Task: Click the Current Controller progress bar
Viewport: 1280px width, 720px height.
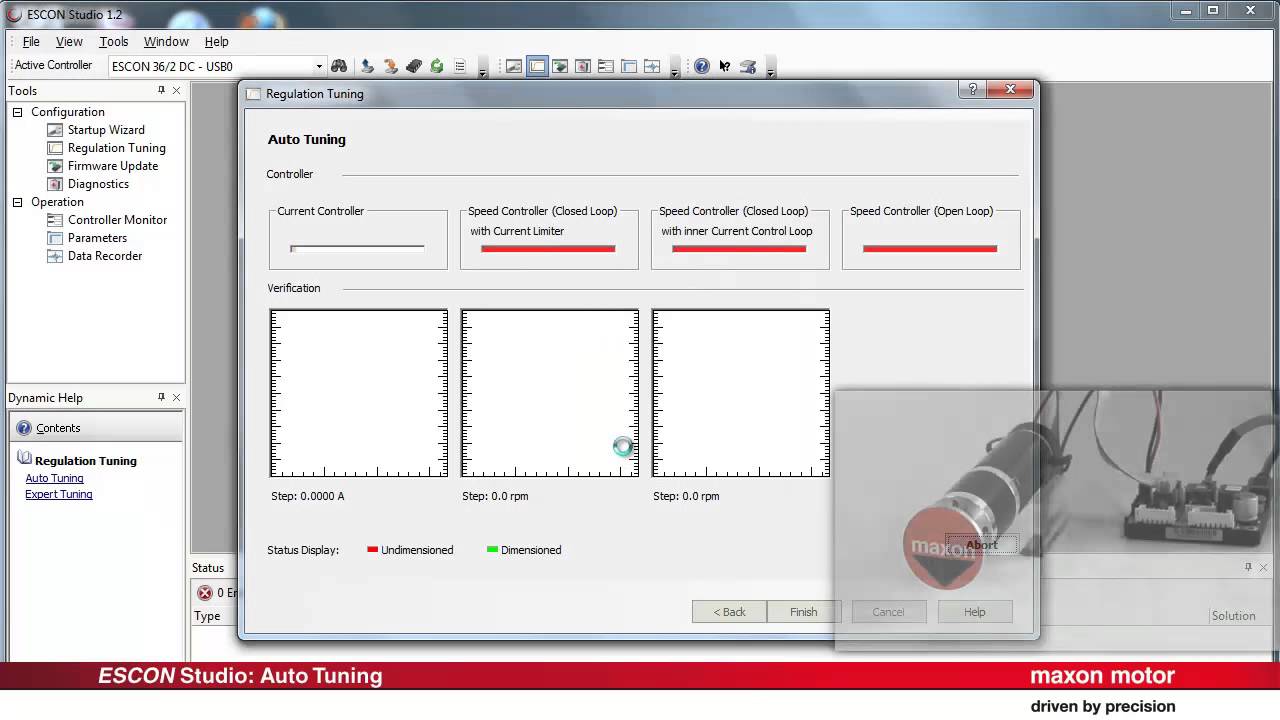Action: click(x=357, y=248)
